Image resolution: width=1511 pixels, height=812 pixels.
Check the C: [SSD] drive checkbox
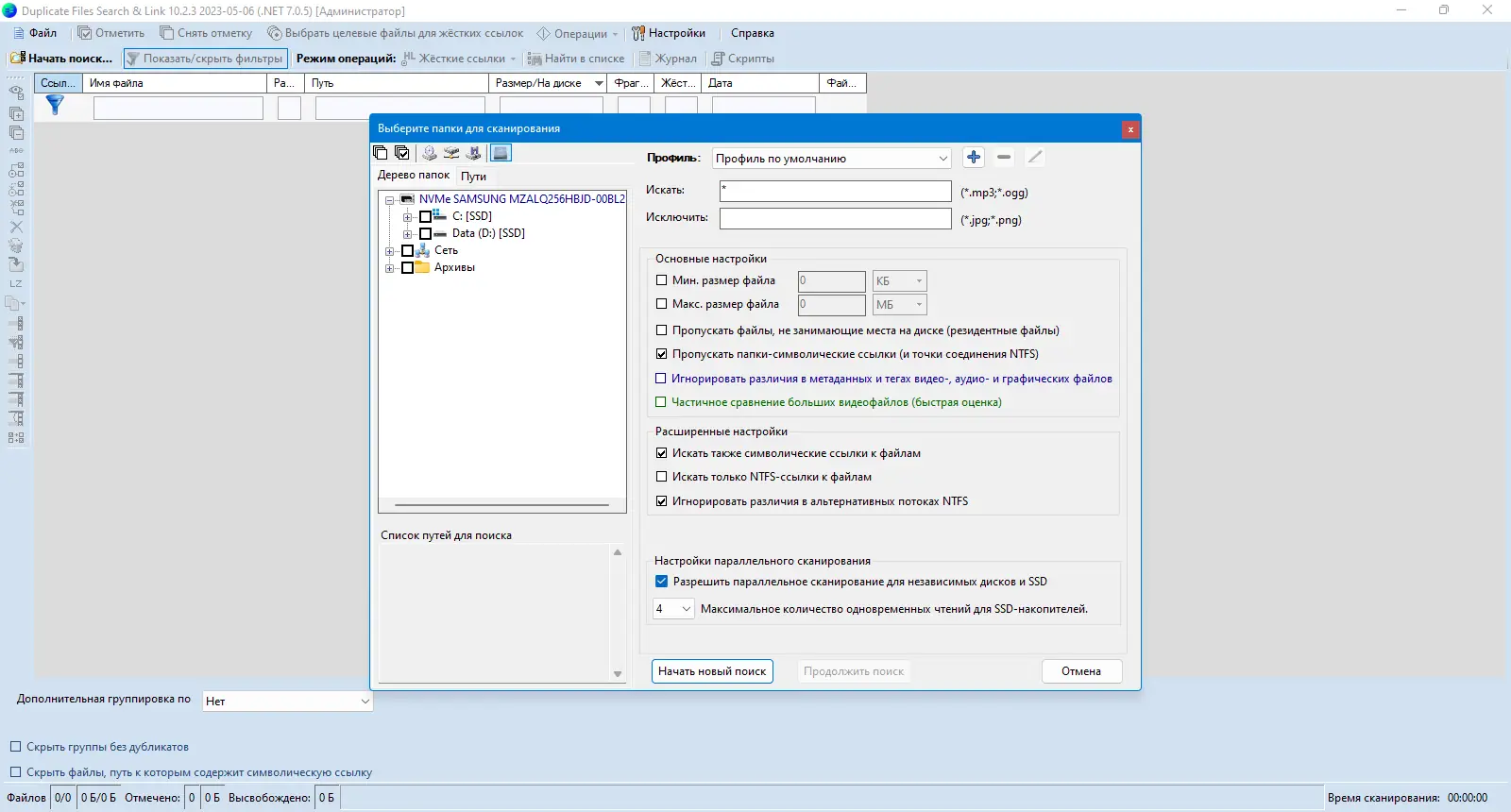(425, 217)
